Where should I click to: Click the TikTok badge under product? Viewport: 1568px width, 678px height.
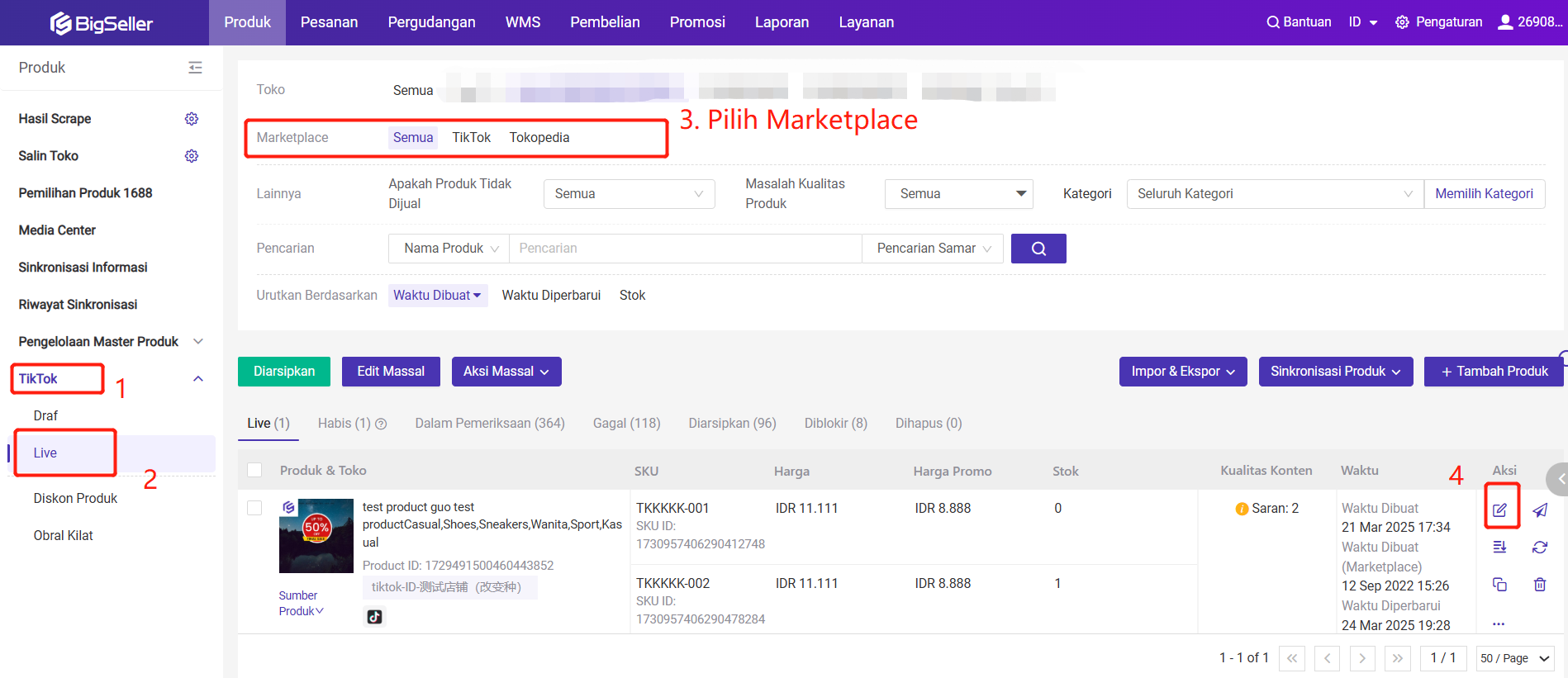pos(374,616)
